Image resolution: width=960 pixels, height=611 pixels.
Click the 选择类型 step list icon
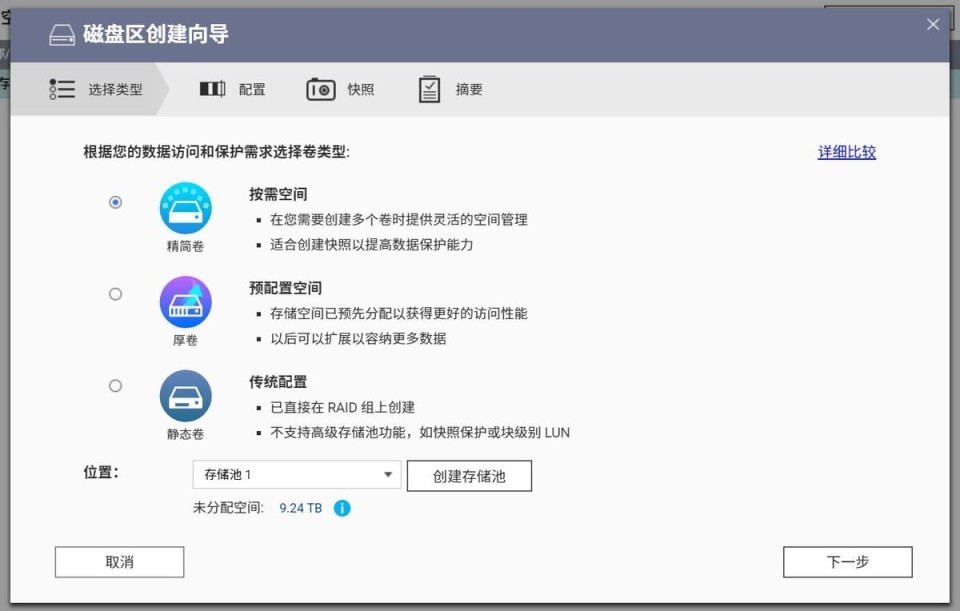pyautogui.click(x=61, y=88)
